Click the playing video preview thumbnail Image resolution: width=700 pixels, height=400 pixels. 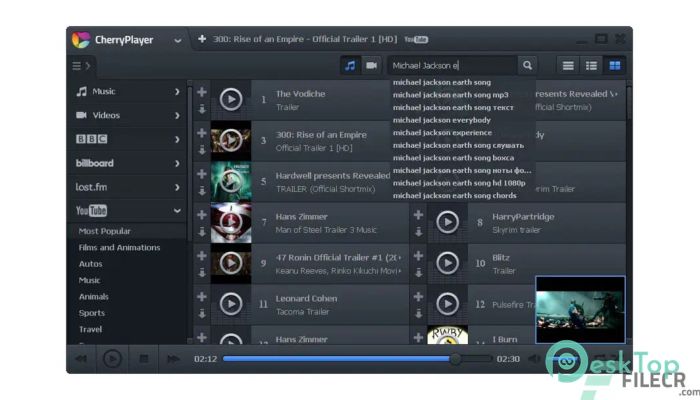point(580,310)
